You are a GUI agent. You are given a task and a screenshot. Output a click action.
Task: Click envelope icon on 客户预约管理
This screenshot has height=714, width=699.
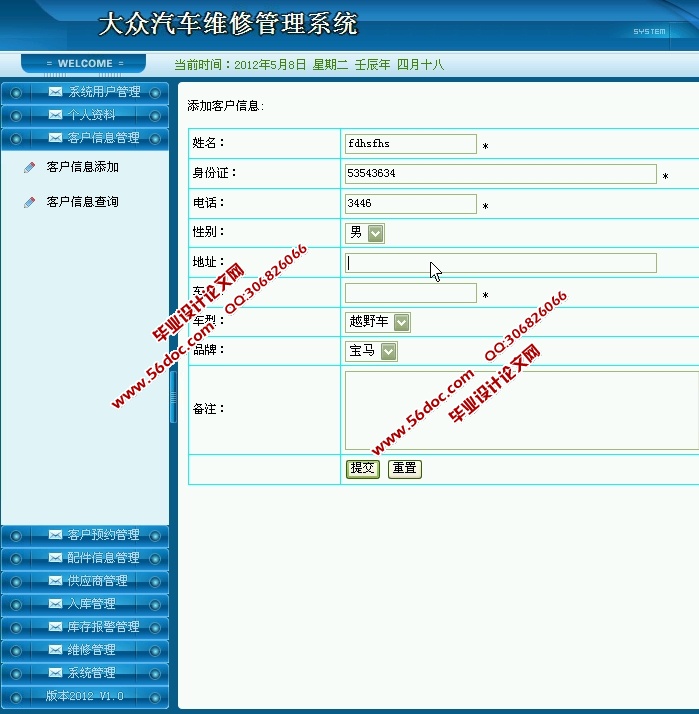coord(55,535)
